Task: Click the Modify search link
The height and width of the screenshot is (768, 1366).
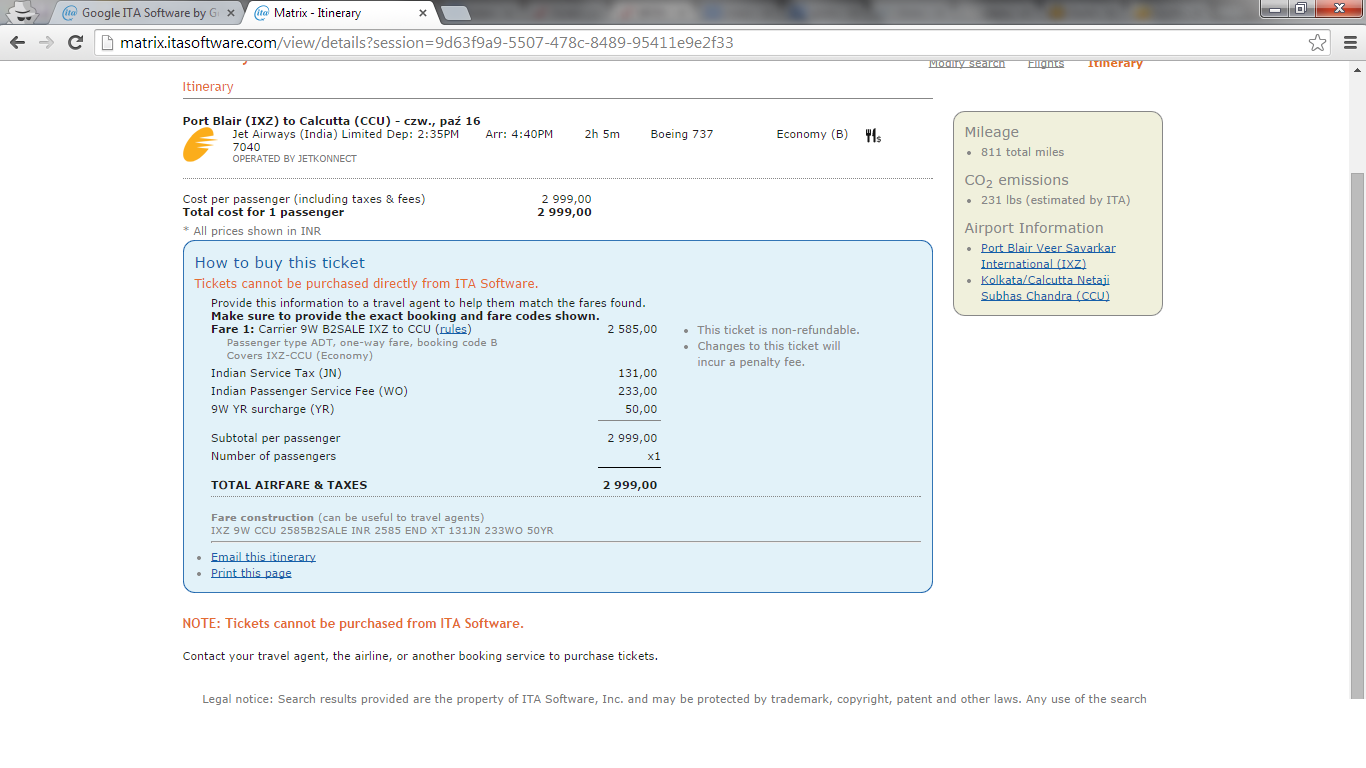Action: (966, 63)
